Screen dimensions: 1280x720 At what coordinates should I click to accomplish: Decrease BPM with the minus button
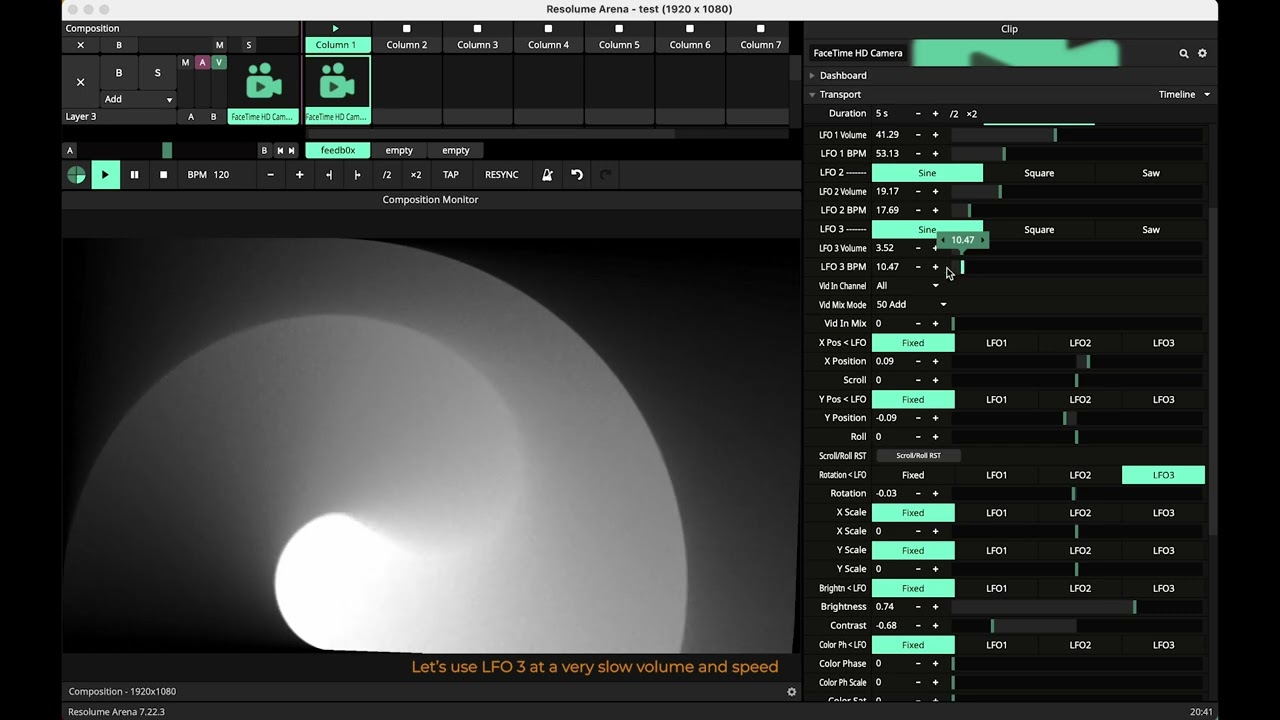[270, 175]
